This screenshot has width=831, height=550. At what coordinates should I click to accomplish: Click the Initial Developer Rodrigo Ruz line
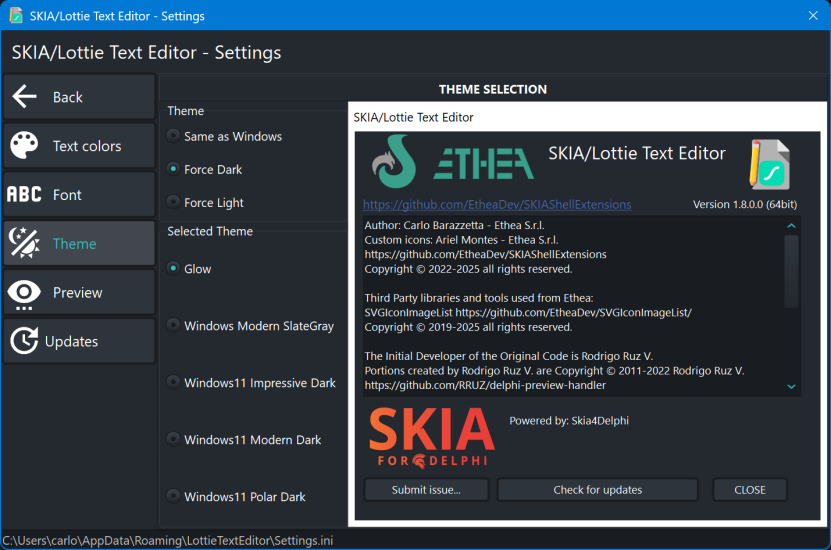tap(508, 356)
